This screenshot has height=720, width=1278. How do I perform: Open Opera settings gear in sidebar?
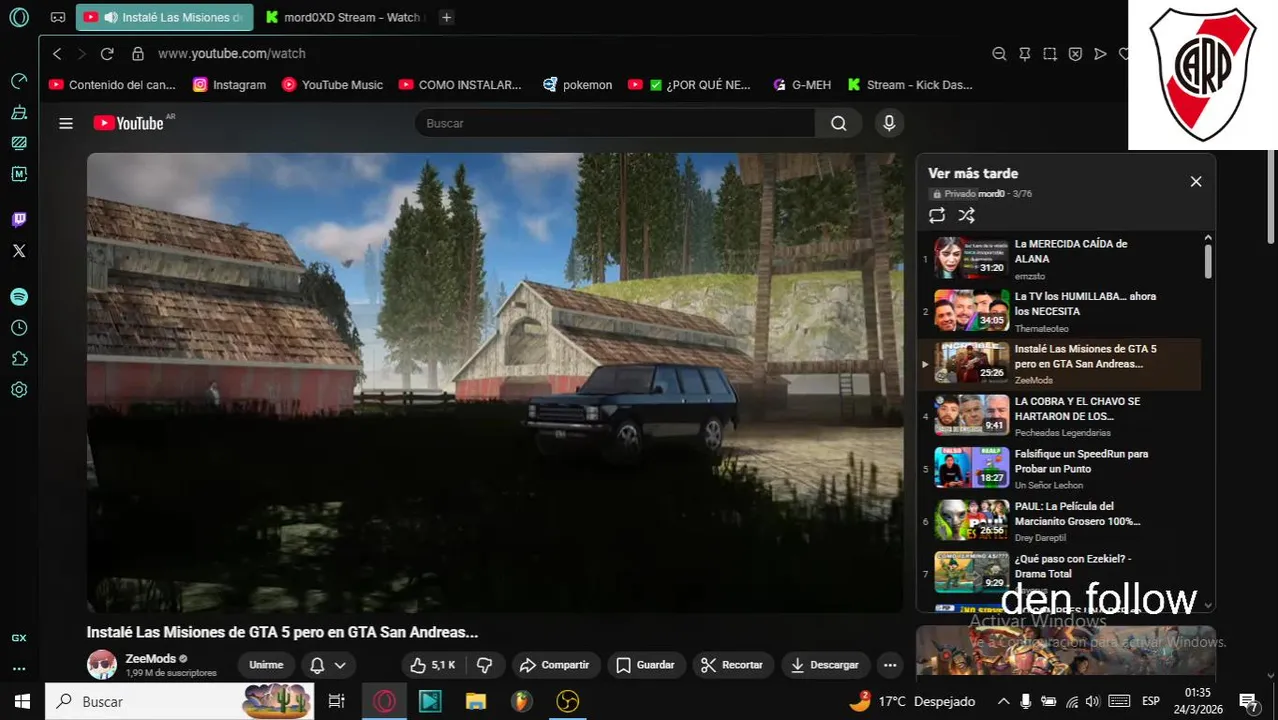pos(19,390)
